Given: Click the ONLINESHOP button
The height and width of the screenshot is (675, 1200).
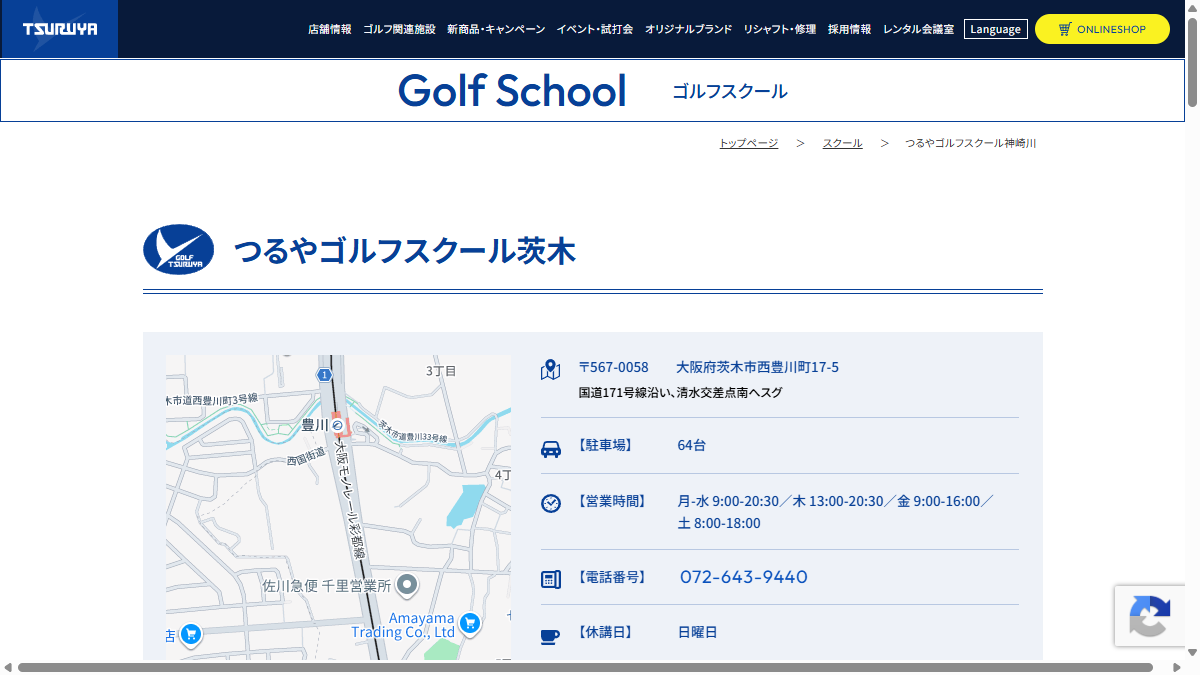Looking at the screenshot, I should click(x=1102, y=29).
